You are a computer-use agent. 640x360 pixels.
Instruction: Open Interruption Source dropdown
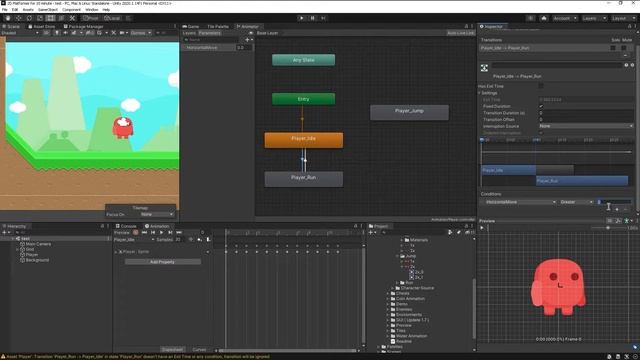586,126
